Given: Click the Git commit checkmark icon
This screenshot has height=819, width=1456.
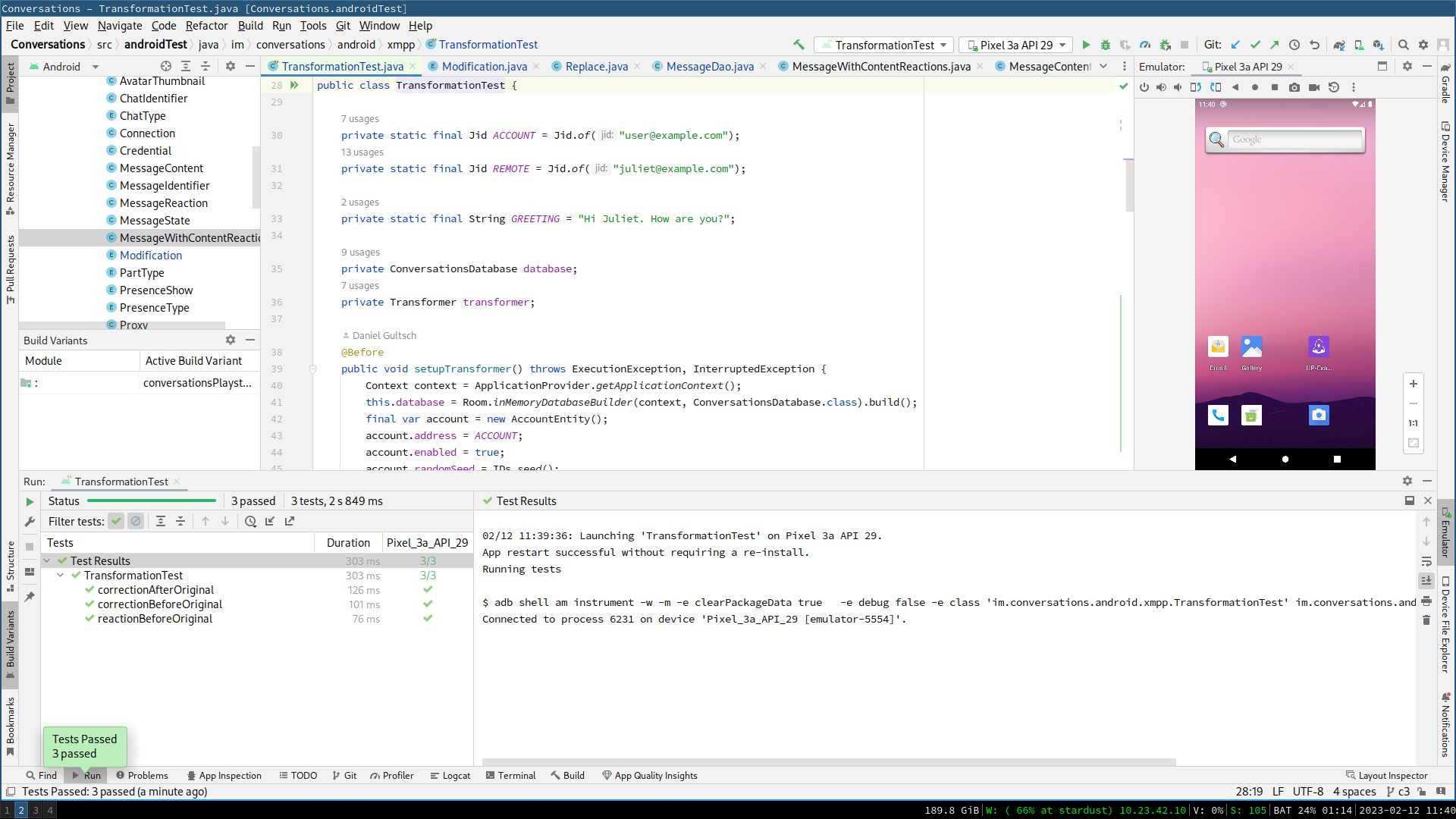Looking at the screenshot, I should pos(1255,45).
